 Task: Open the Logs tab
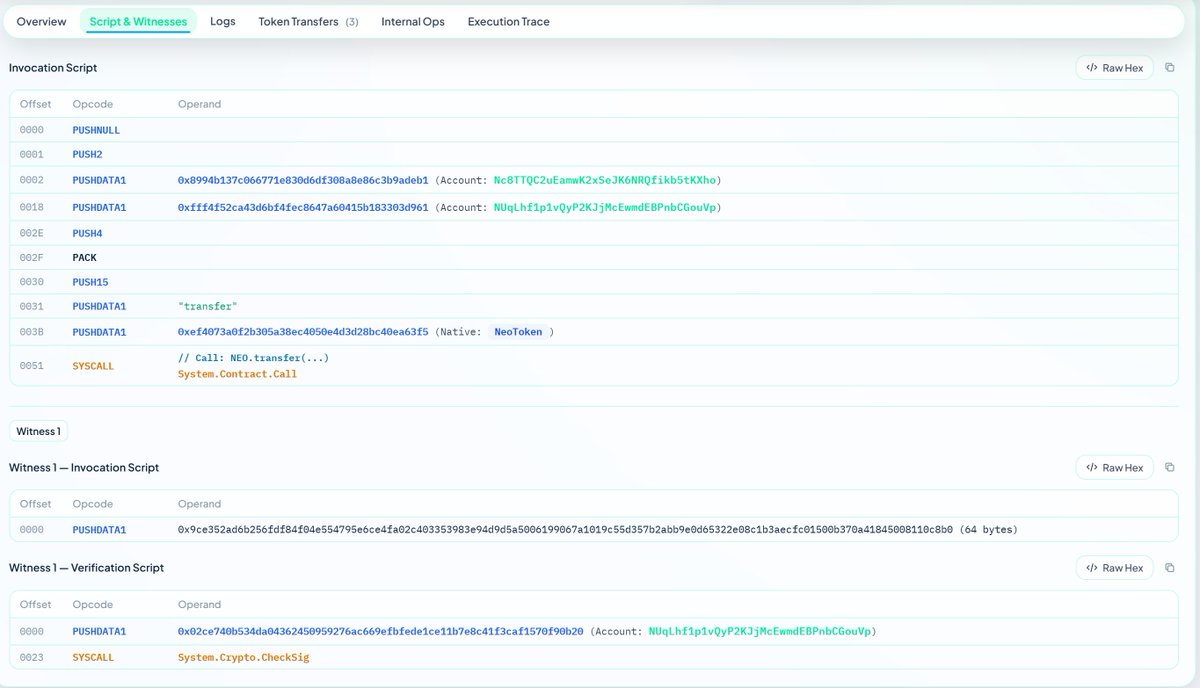click(223, 21)
